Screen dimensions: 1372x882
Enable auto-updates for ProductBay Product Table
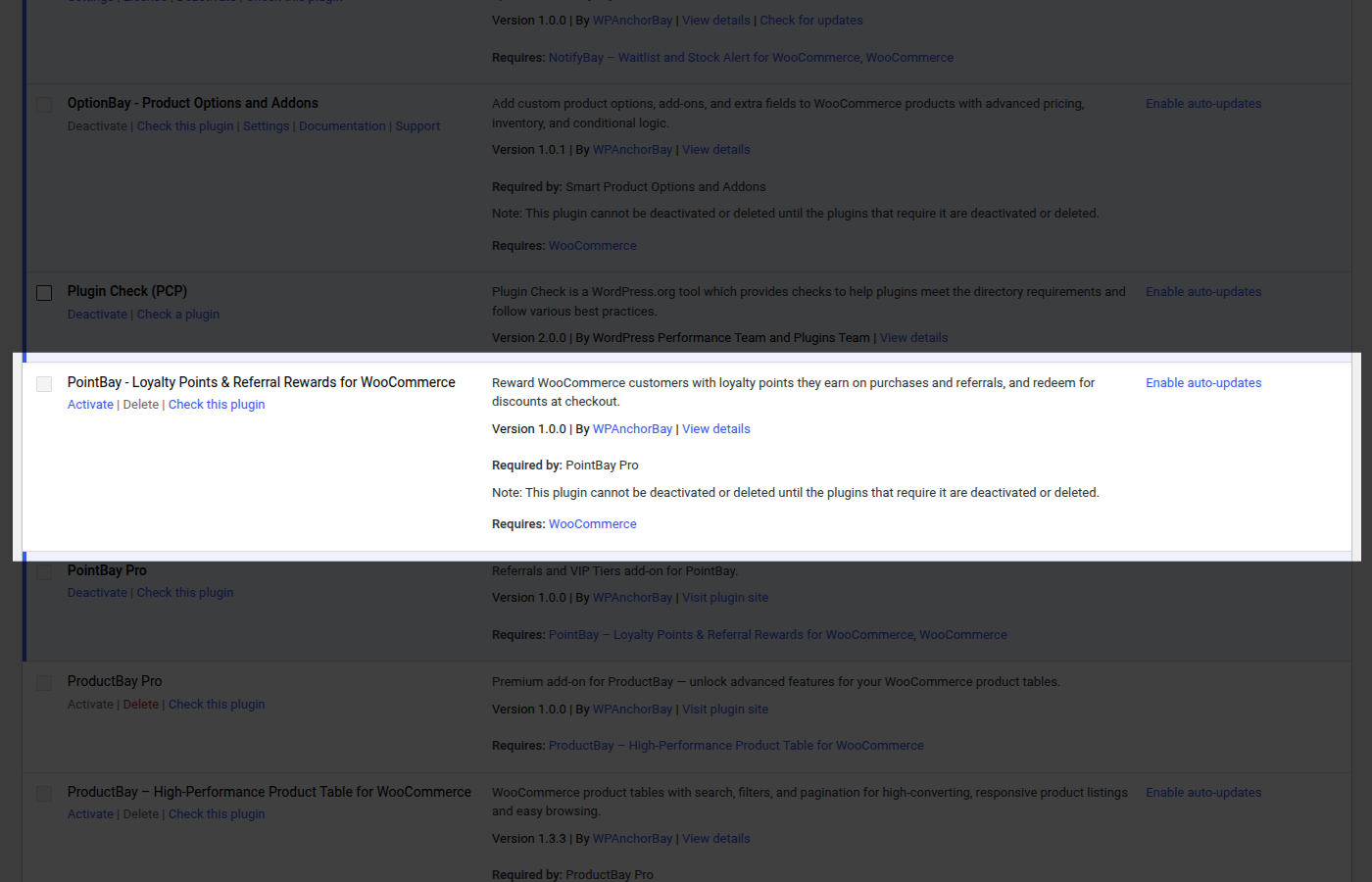click(1203, 793)
